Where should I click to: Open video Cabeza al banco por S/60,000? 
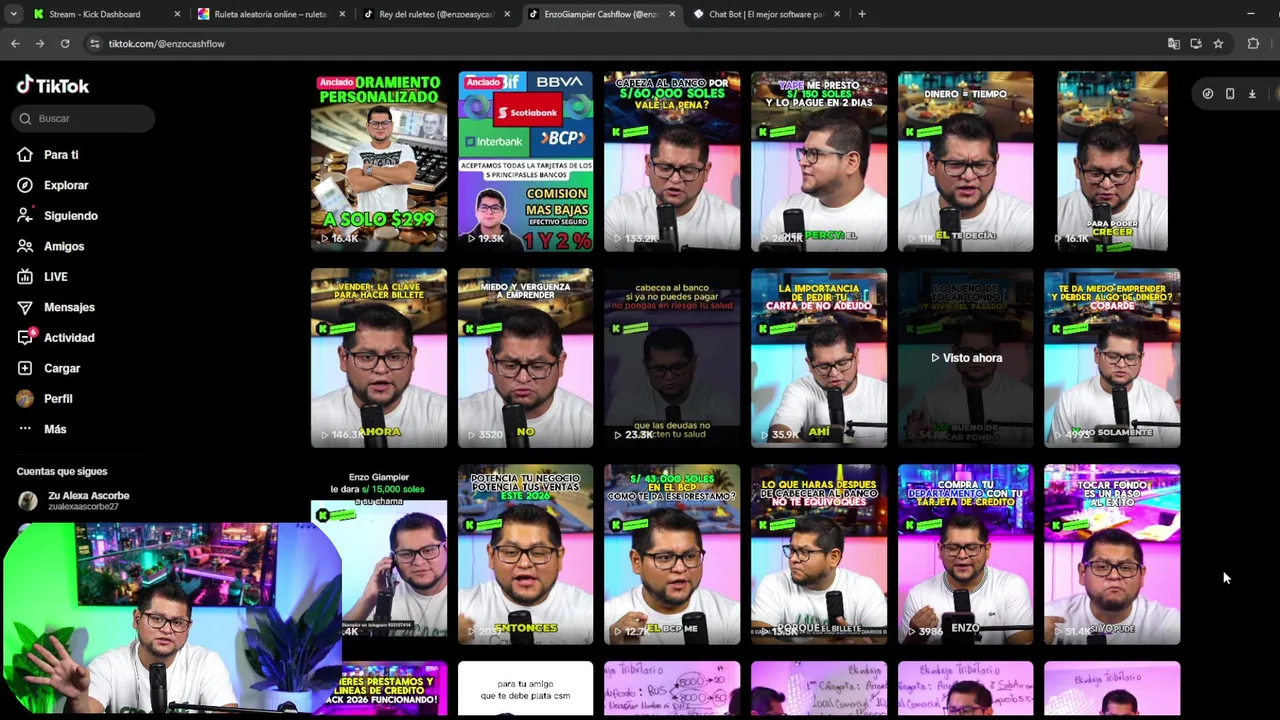tap(672, 161)
